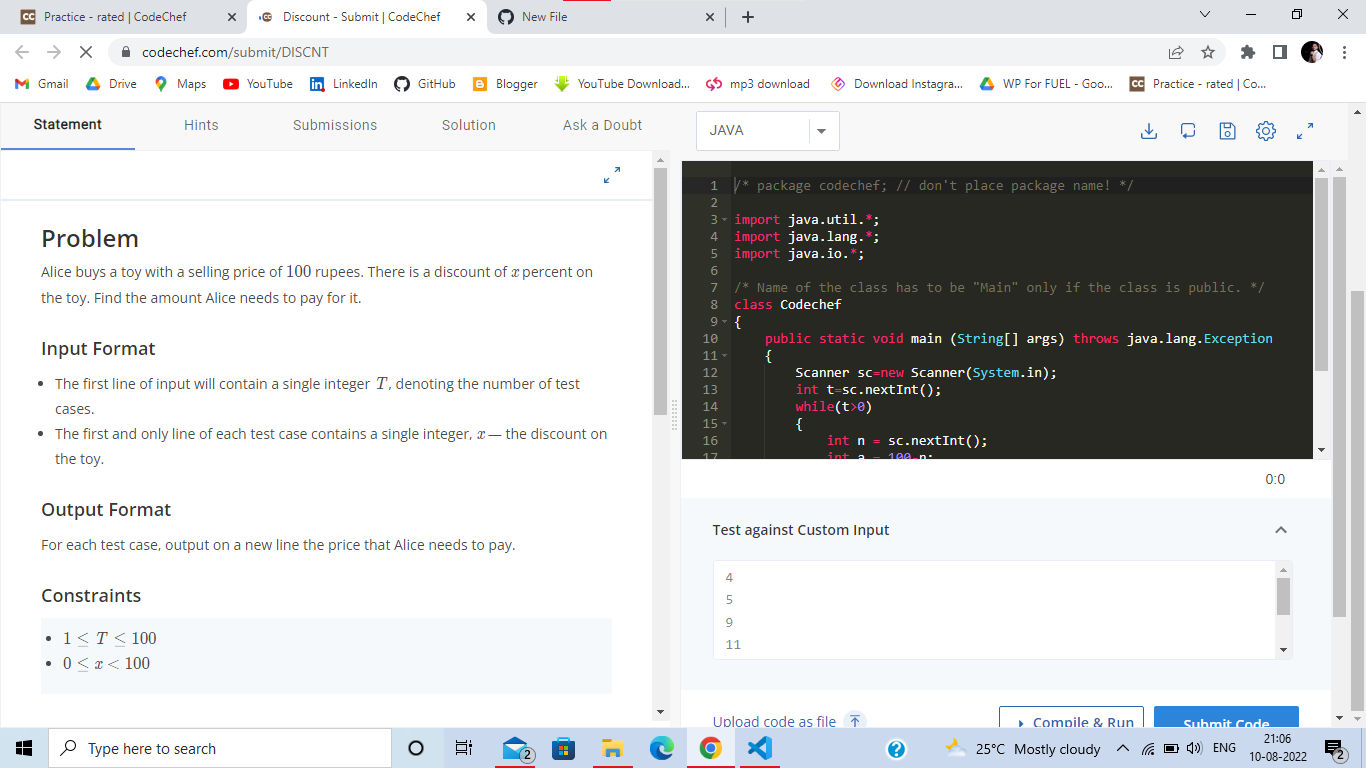1366x768 pixels.
Task: Select the Hints tab
Action: tap(200, 125)
